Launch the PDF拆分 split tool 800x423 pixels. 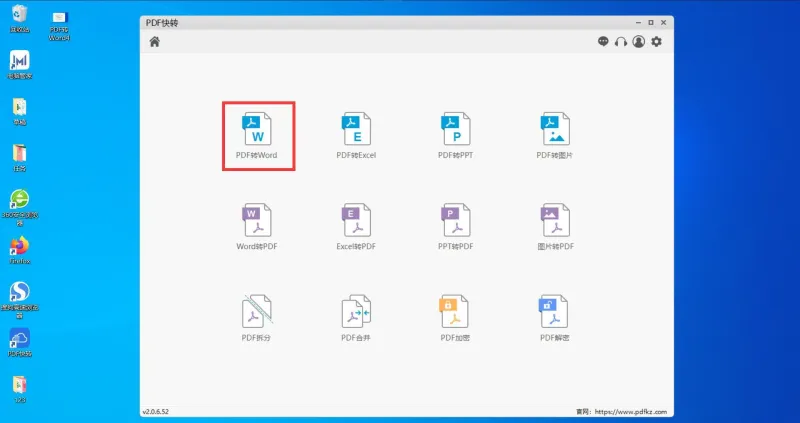[257, 318]
